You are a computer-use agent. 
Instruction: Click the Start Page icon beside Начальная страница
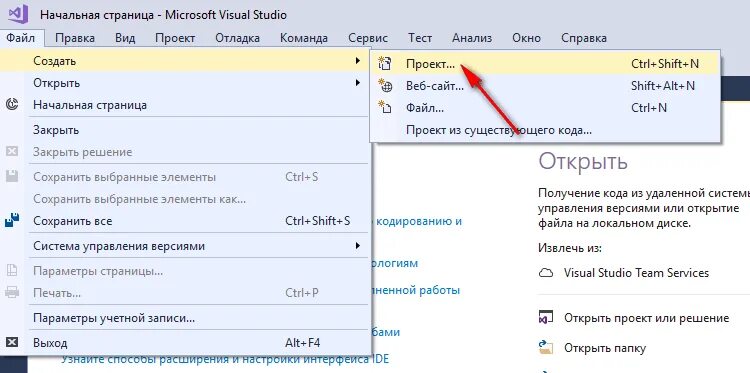(12, 105)
